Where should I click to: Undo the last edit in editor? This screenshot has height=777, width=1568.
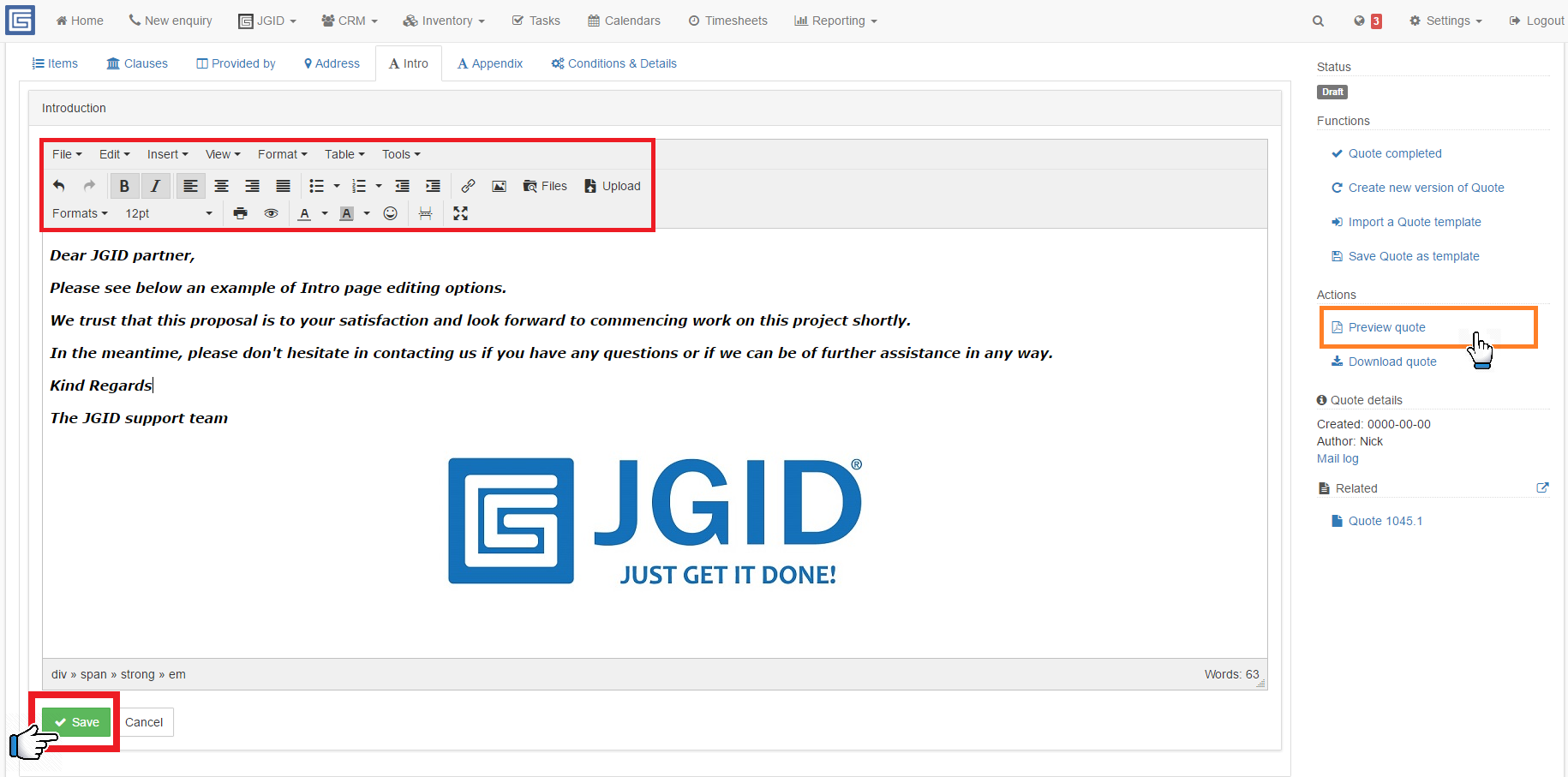(59, 186)
